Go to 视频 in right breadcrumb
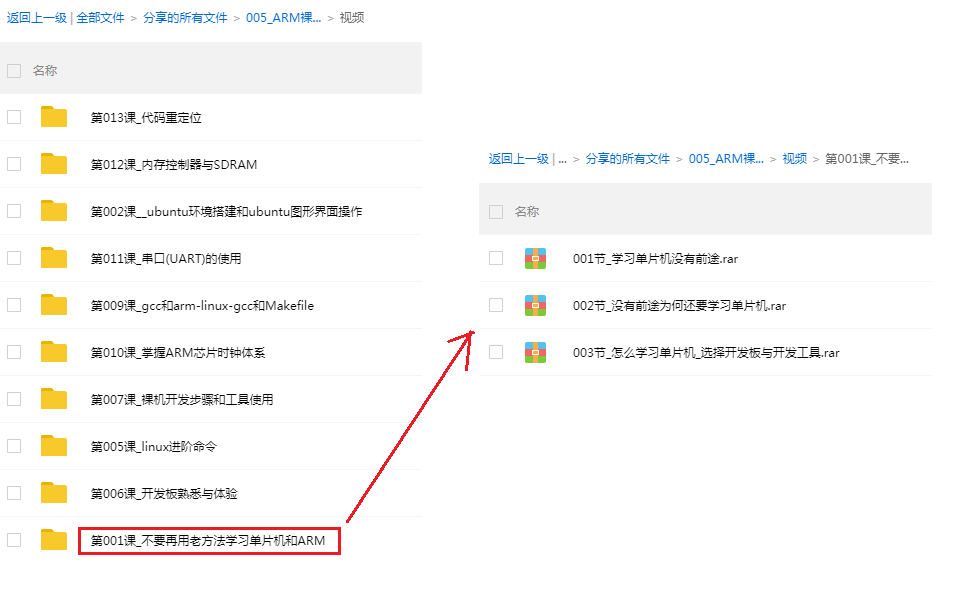This screenshot has height=596, width=963. pos(795,159)
